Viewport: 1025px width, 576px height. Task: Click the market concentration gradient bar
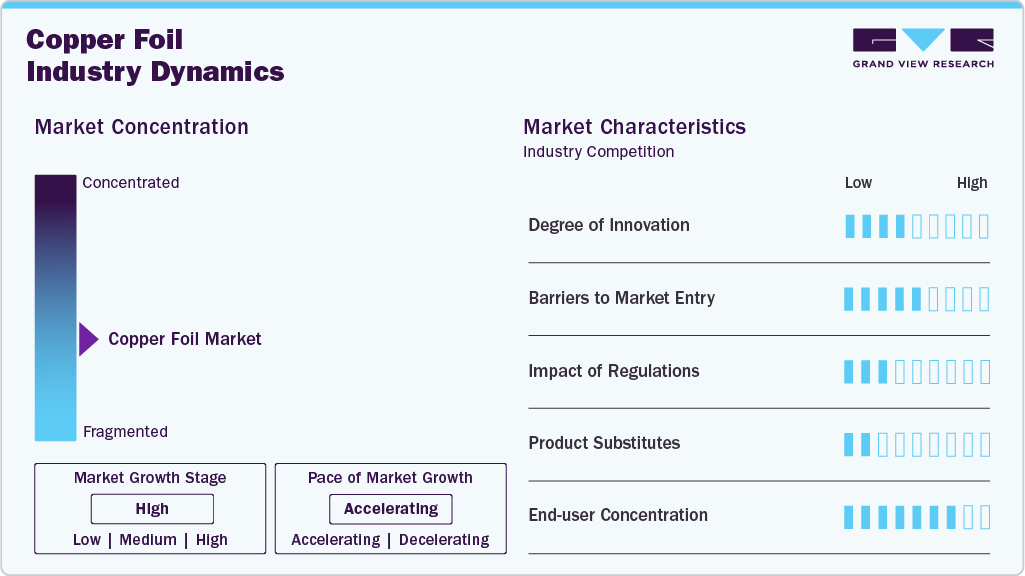tap(55, 307)
